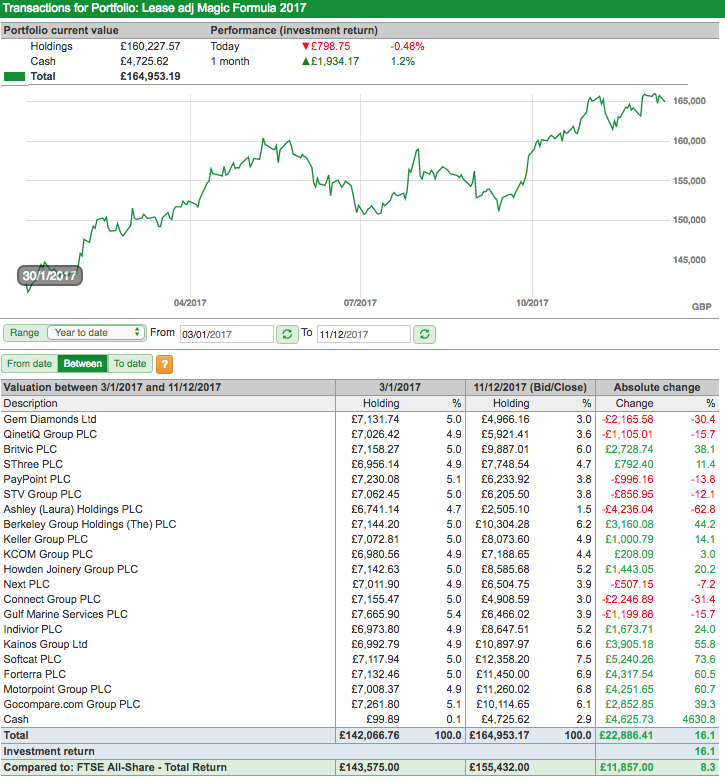Viewport: 725px width, 782px height.
Task: Click Cash value £4,725.62 in summary
Action: 145,61
